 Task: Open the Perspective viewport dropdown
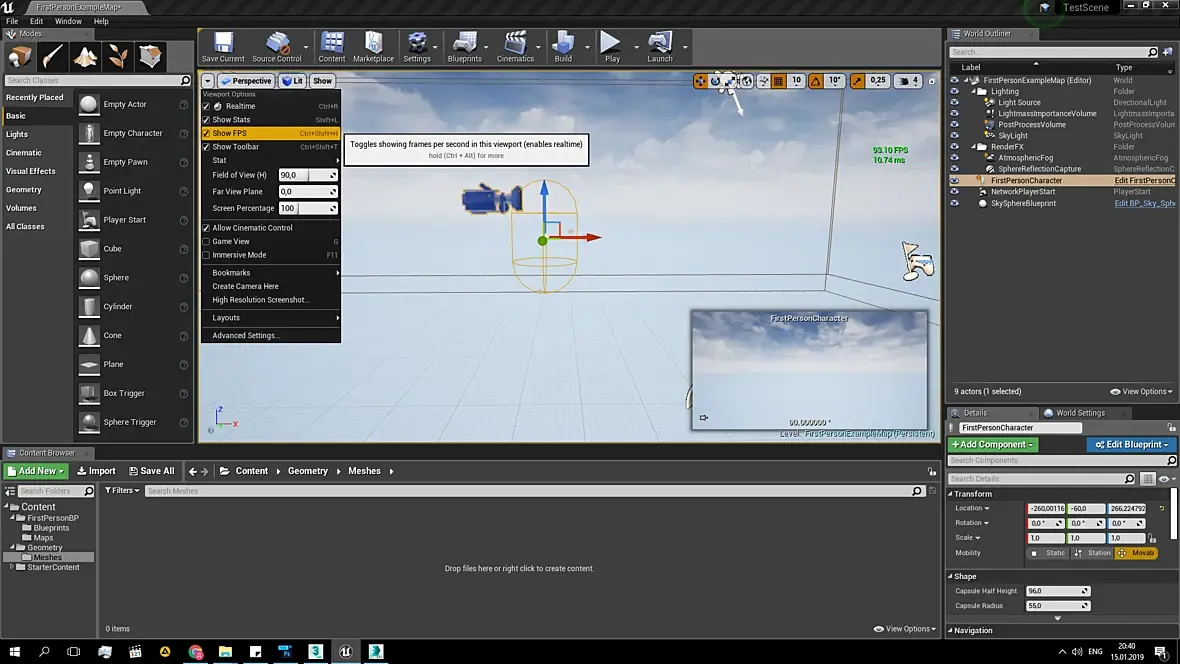tap(246, 81)
